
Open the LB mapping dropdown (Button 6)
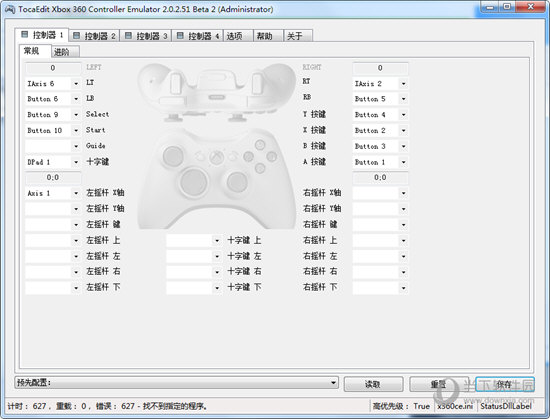point(53,99)
